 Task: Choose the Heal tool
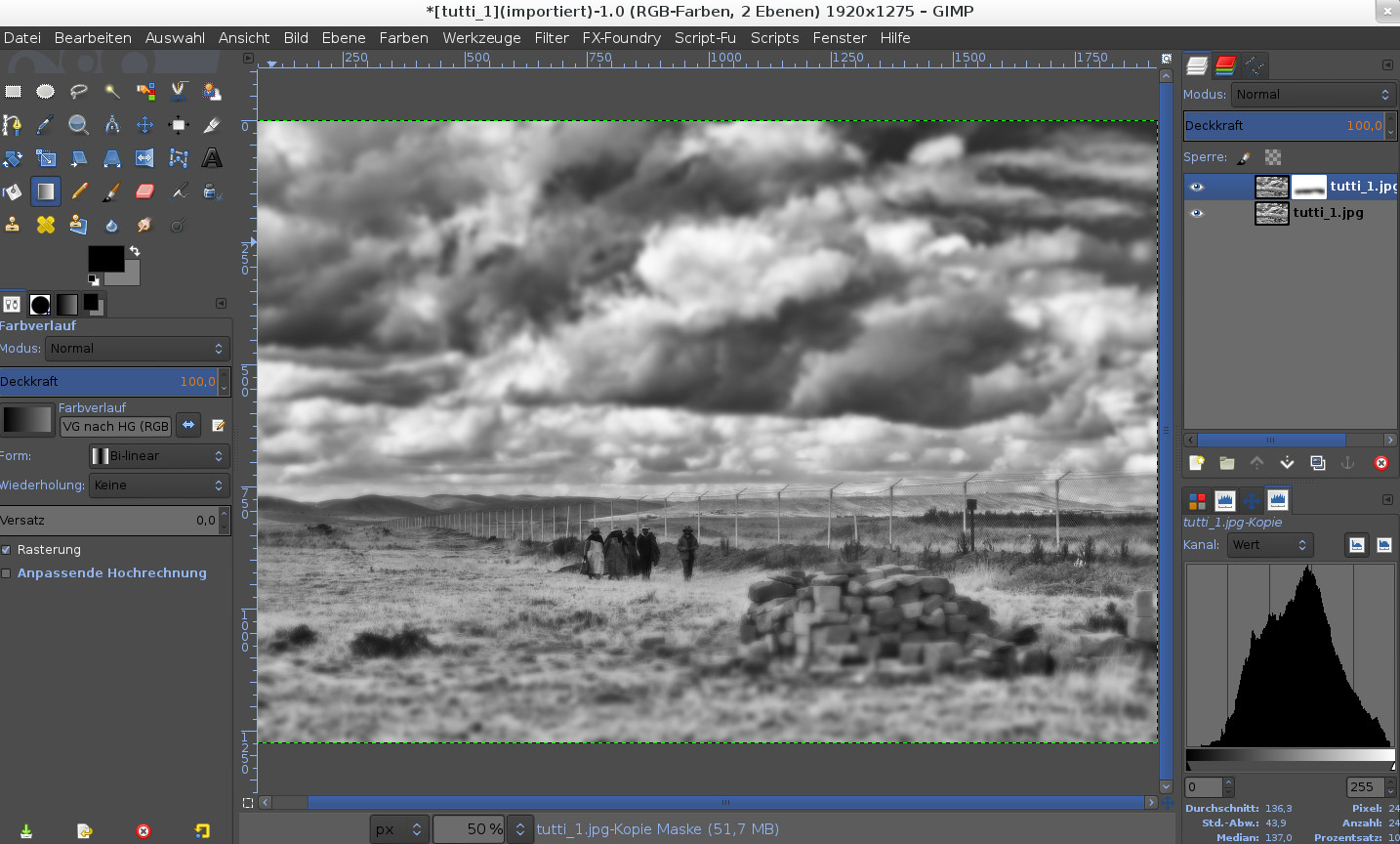click(46, 225)
